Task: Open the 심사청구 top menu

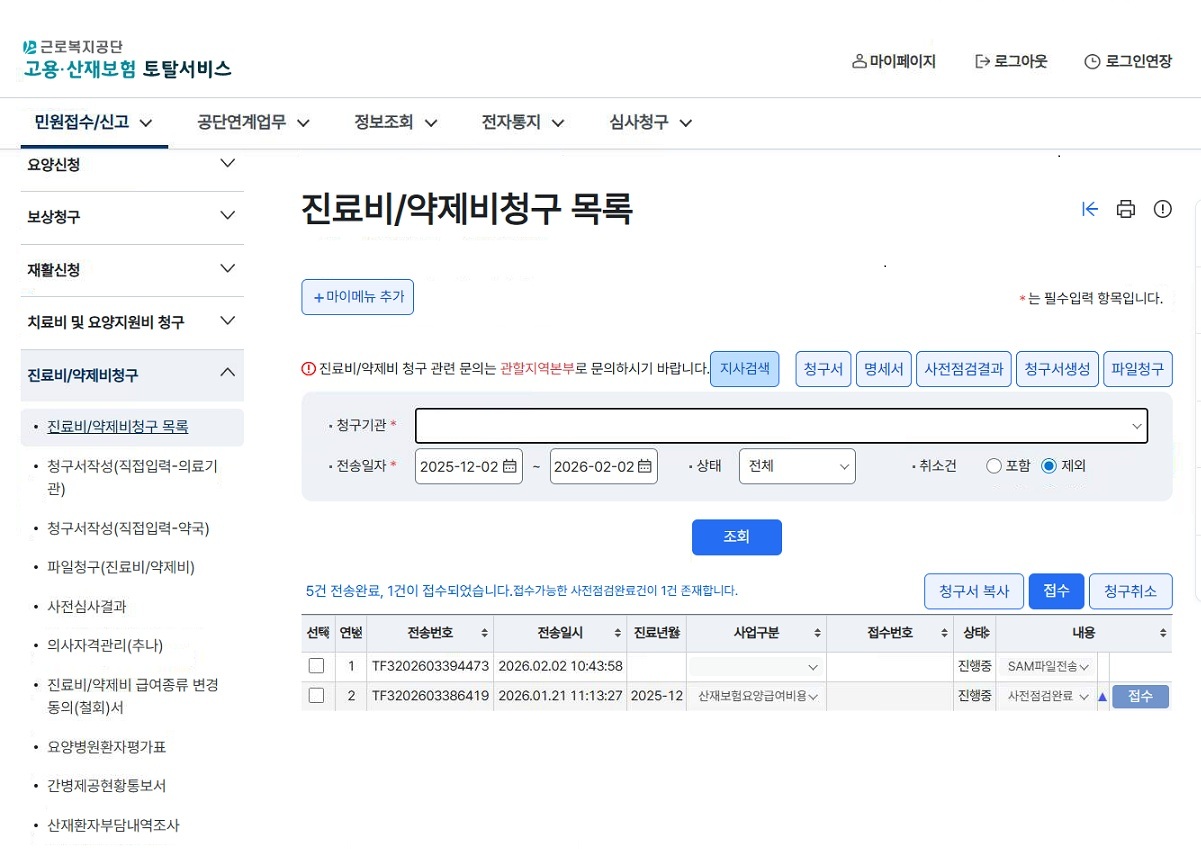Action: tap(651, 123)
